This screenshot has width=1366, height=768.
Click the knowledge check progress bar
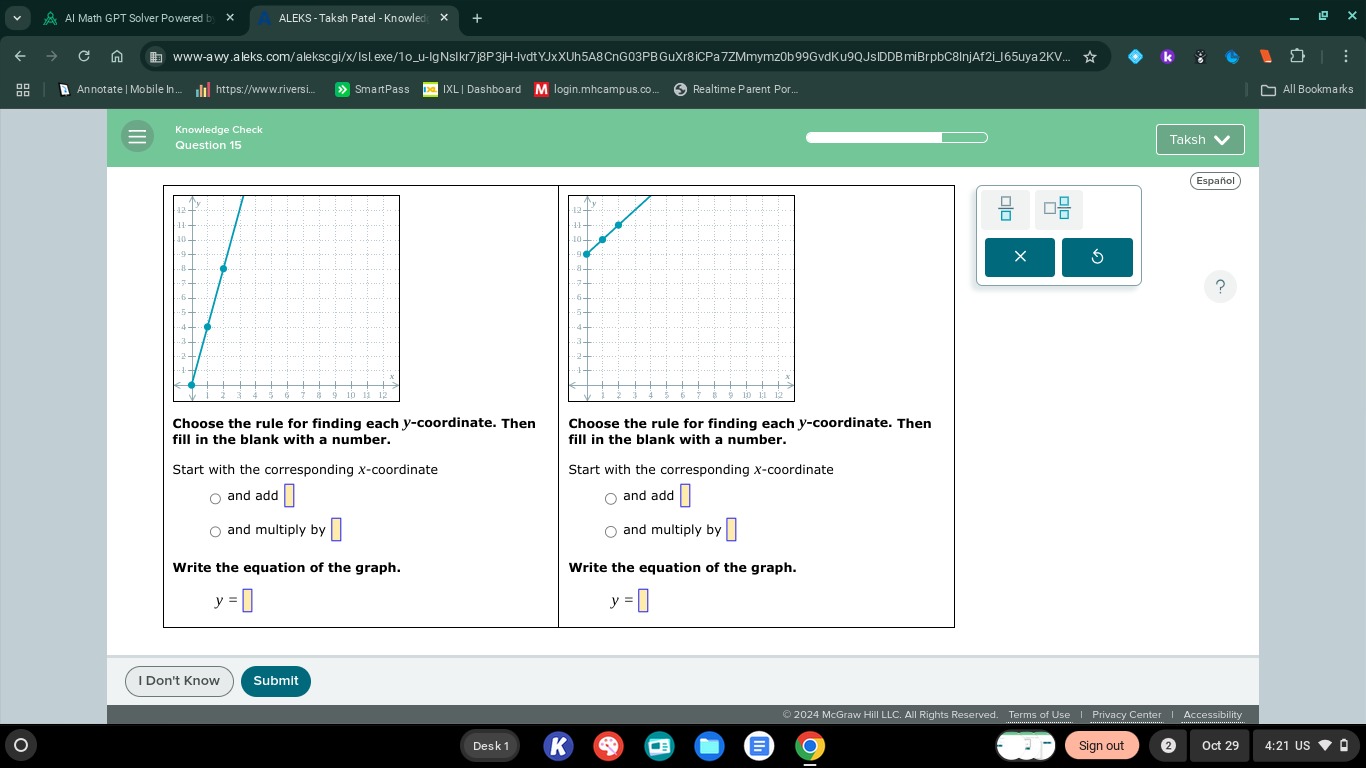(897, 137)
